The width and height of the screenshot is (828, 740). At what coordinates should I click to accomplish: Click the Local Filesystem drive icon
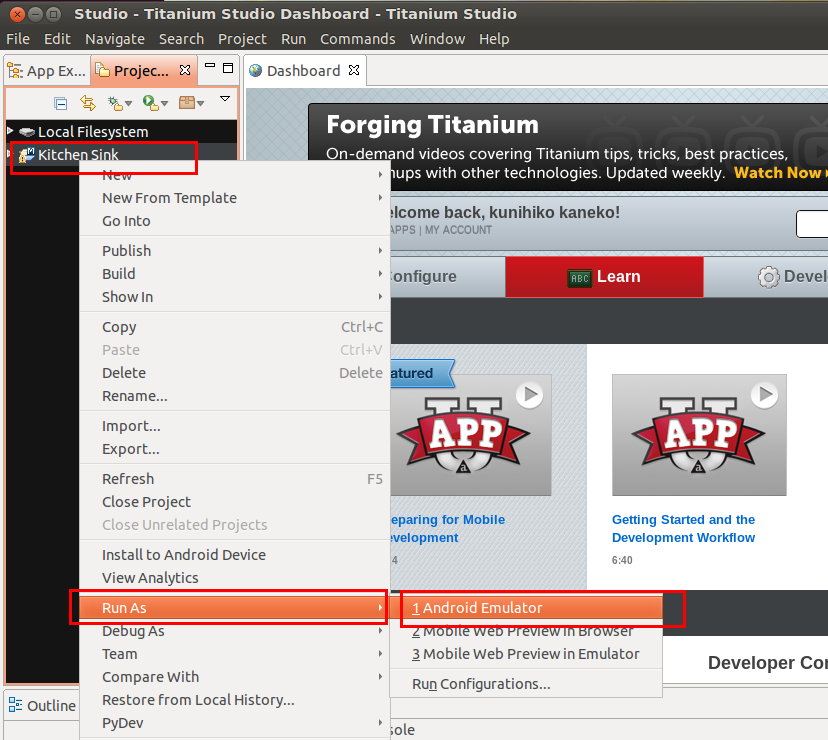[26, 132]
